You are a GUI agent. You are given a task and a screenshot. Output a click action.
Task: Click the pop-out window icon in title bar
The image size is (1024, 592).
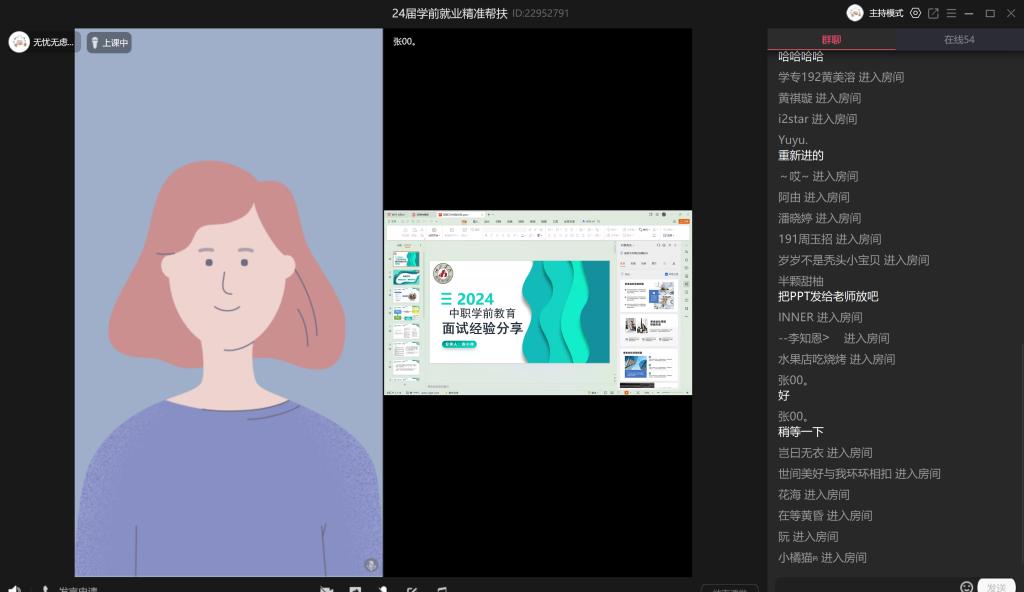933,13
